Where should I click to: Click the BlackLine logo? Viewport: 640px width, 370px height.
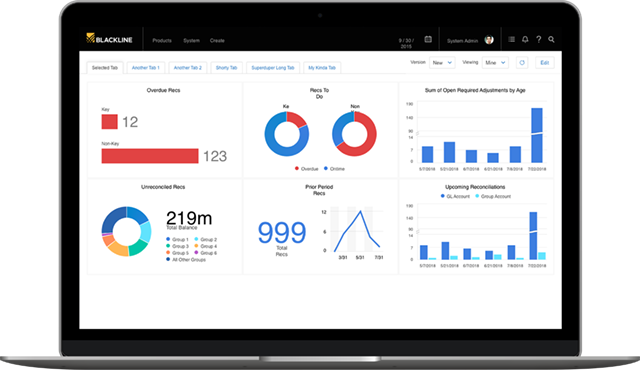(x=109, y=39)
